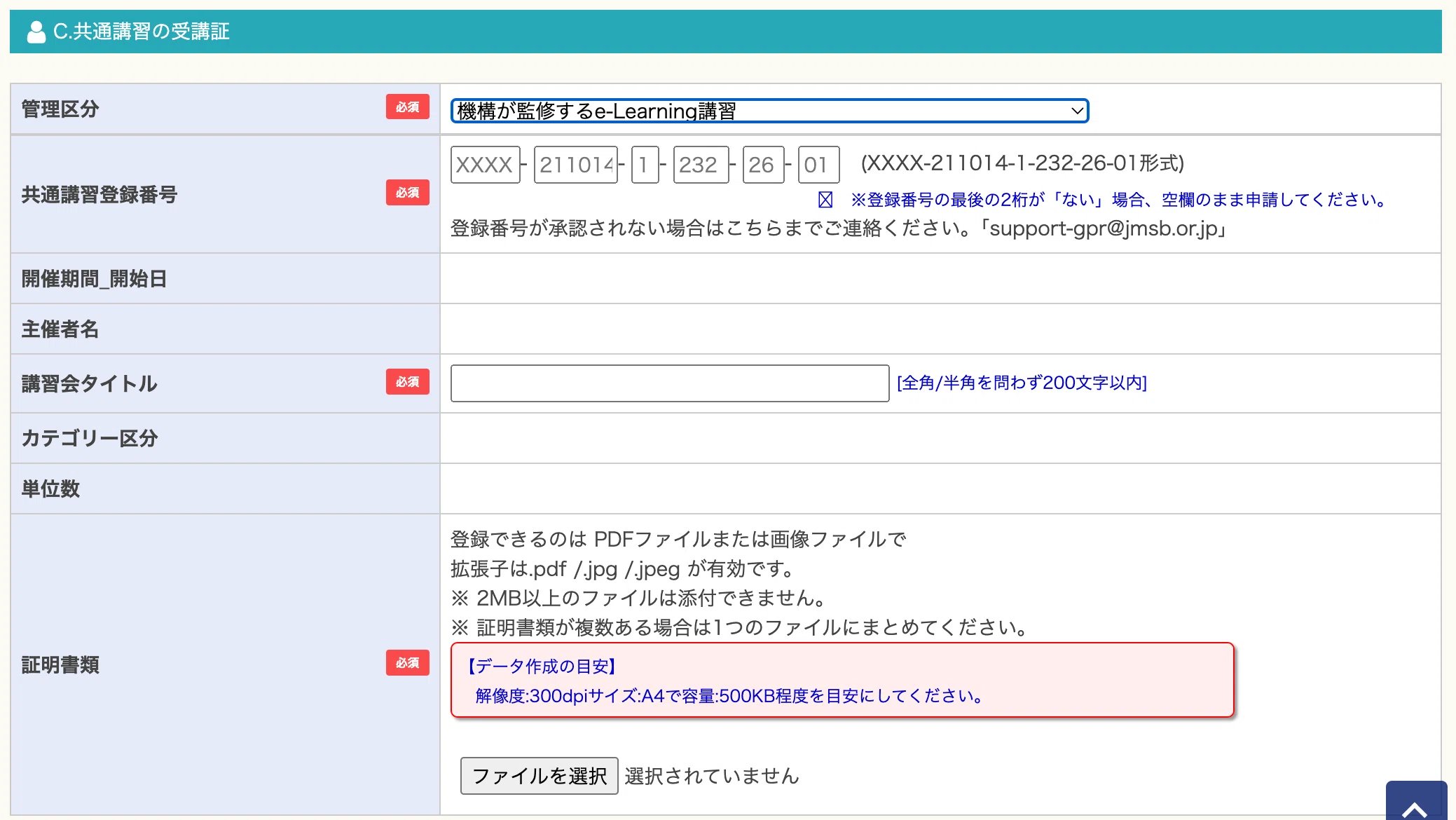This screenshot has height=820, width=1456.
Task: Click the XXXX registration number field
Action: click(485, 165)
